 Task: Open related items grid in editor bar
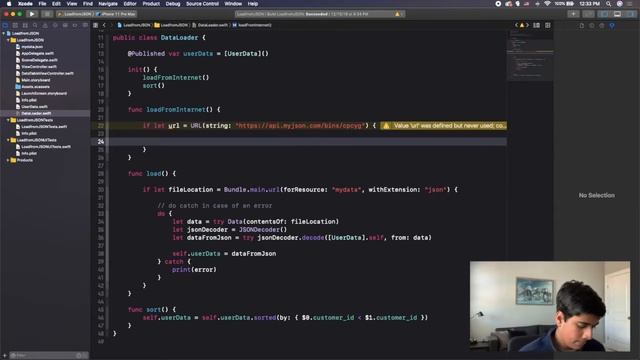(x=96, y=25)
